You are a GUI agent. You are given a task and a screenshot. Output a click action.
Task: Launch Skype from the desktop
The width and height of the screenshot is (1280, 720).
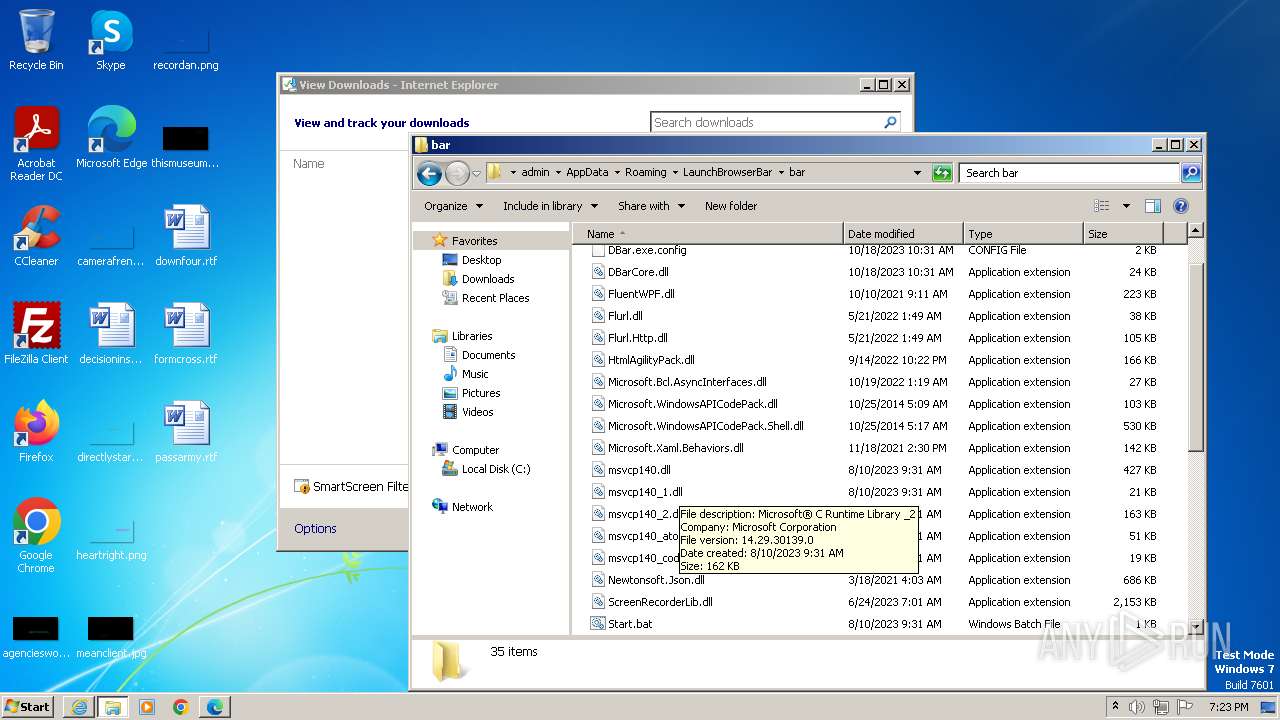(111, 40)
